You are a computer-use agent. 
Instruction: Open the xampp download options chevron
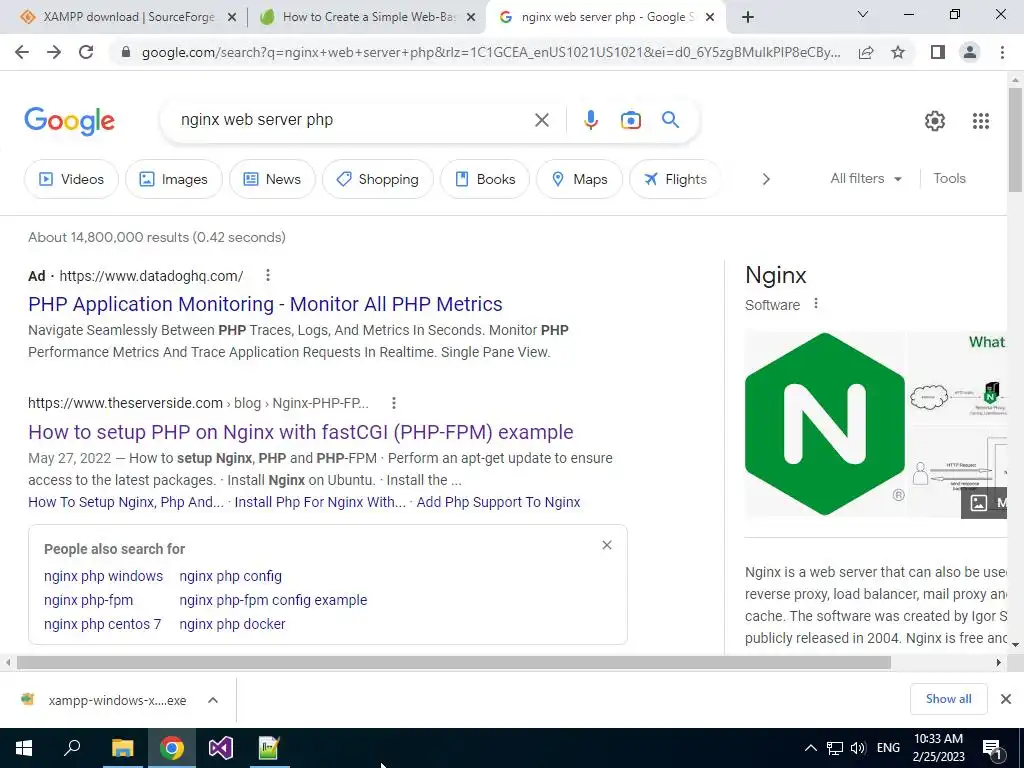tap(213, 700)
